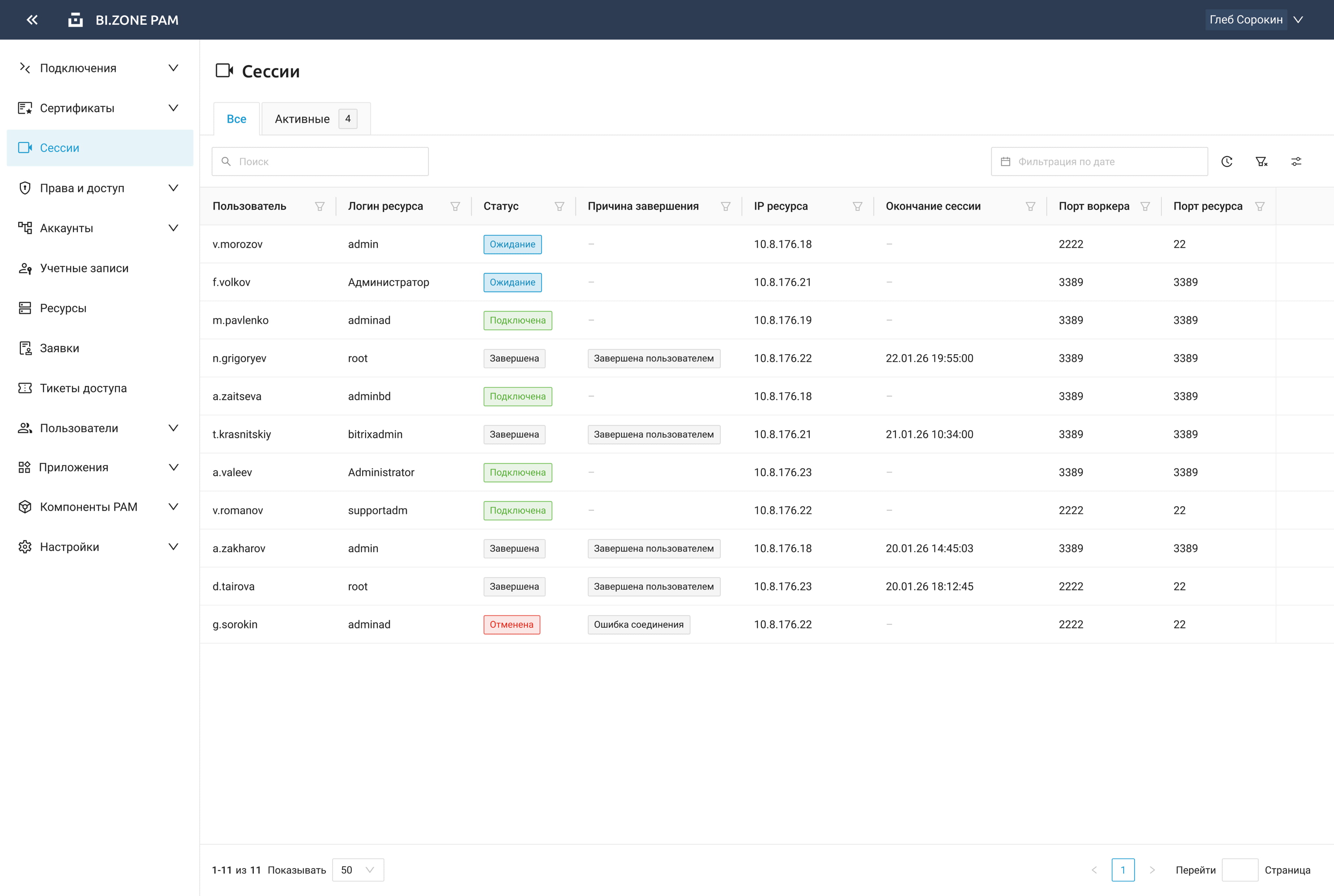1334x896 pixels.
Task: Filter the Пользователь column via funnel icon
Action: coord(319,206)
